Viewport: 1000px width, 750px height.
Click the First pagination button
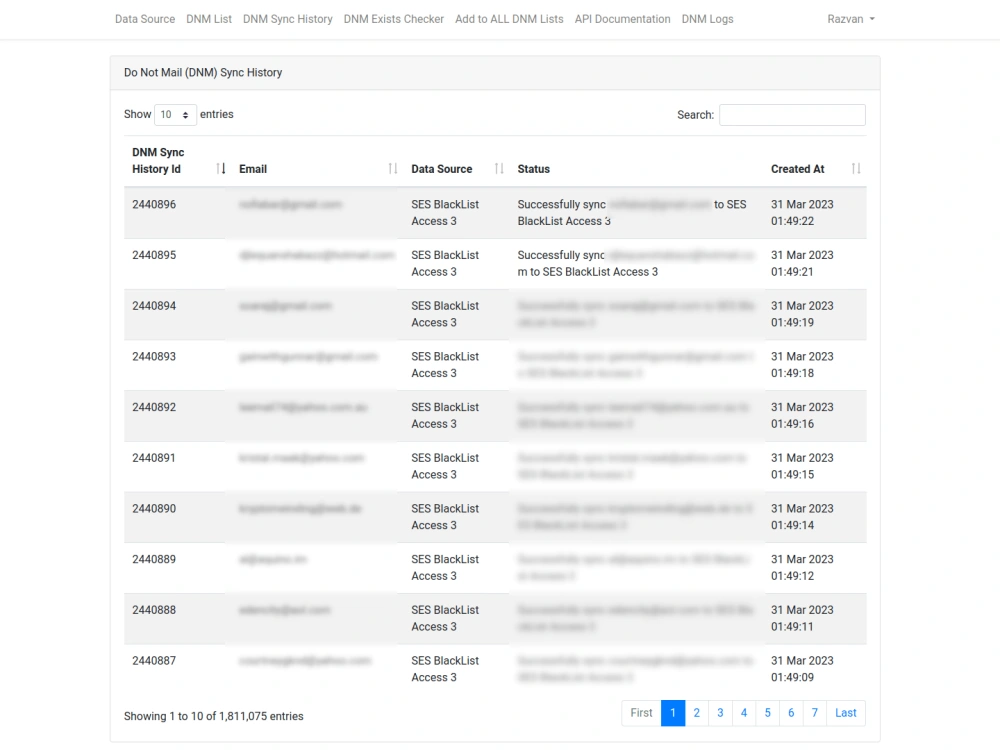[640, 713]
